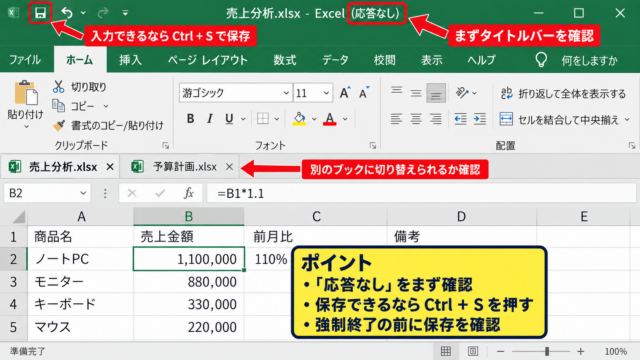Apply the red font color
The height and width of the screenshot is (360, 640).
pyautogui.click(x=330, y=119)
